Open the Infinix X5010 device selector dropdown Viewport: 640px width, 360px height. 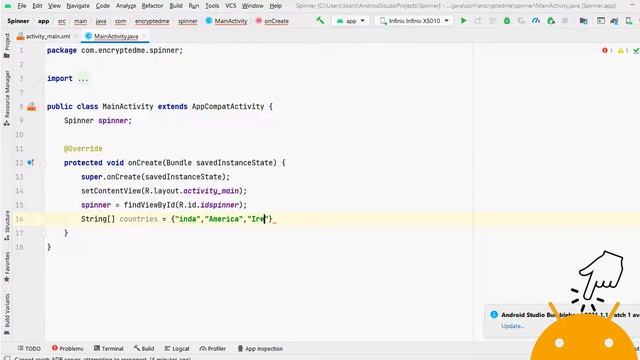click(414, 20)
